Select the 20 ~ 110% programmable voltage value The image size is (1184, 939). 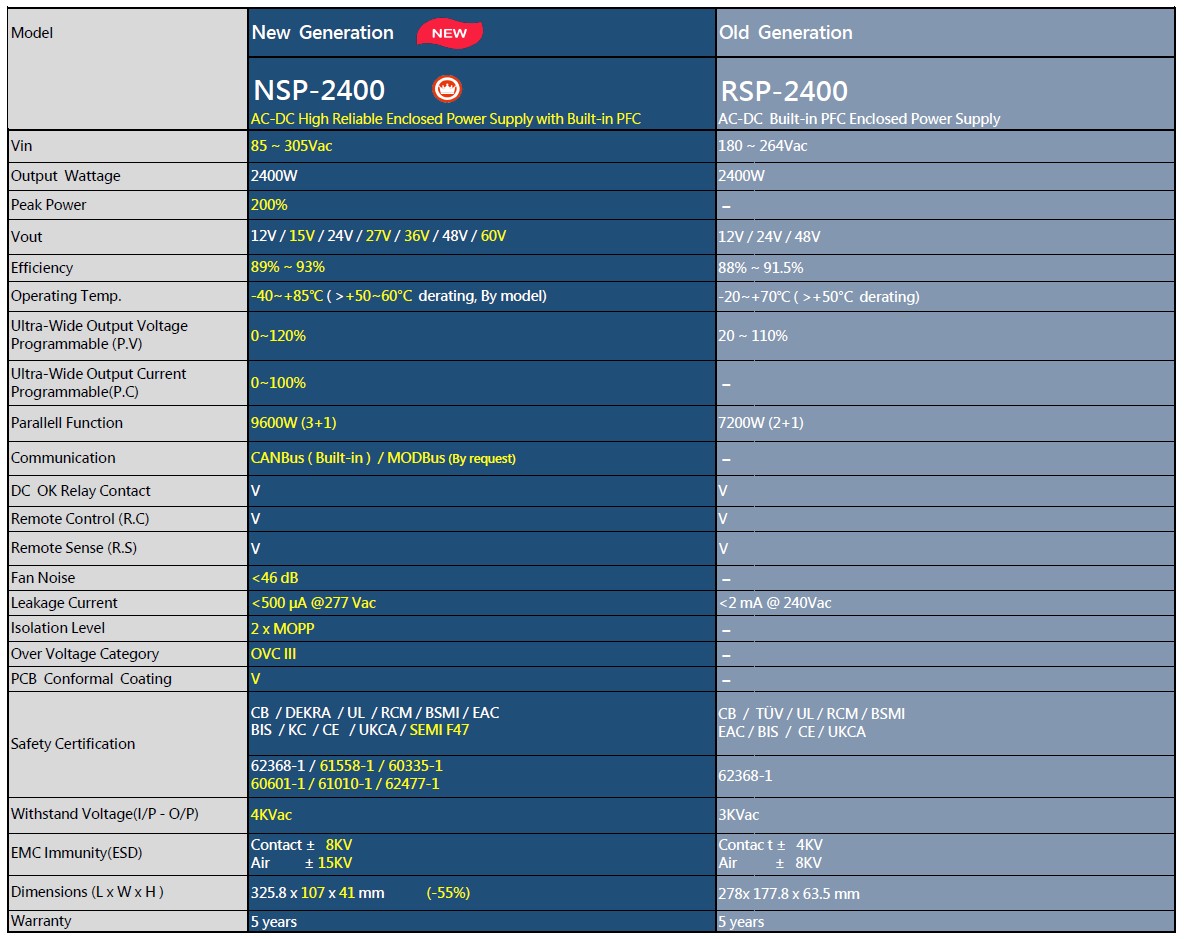753,336
